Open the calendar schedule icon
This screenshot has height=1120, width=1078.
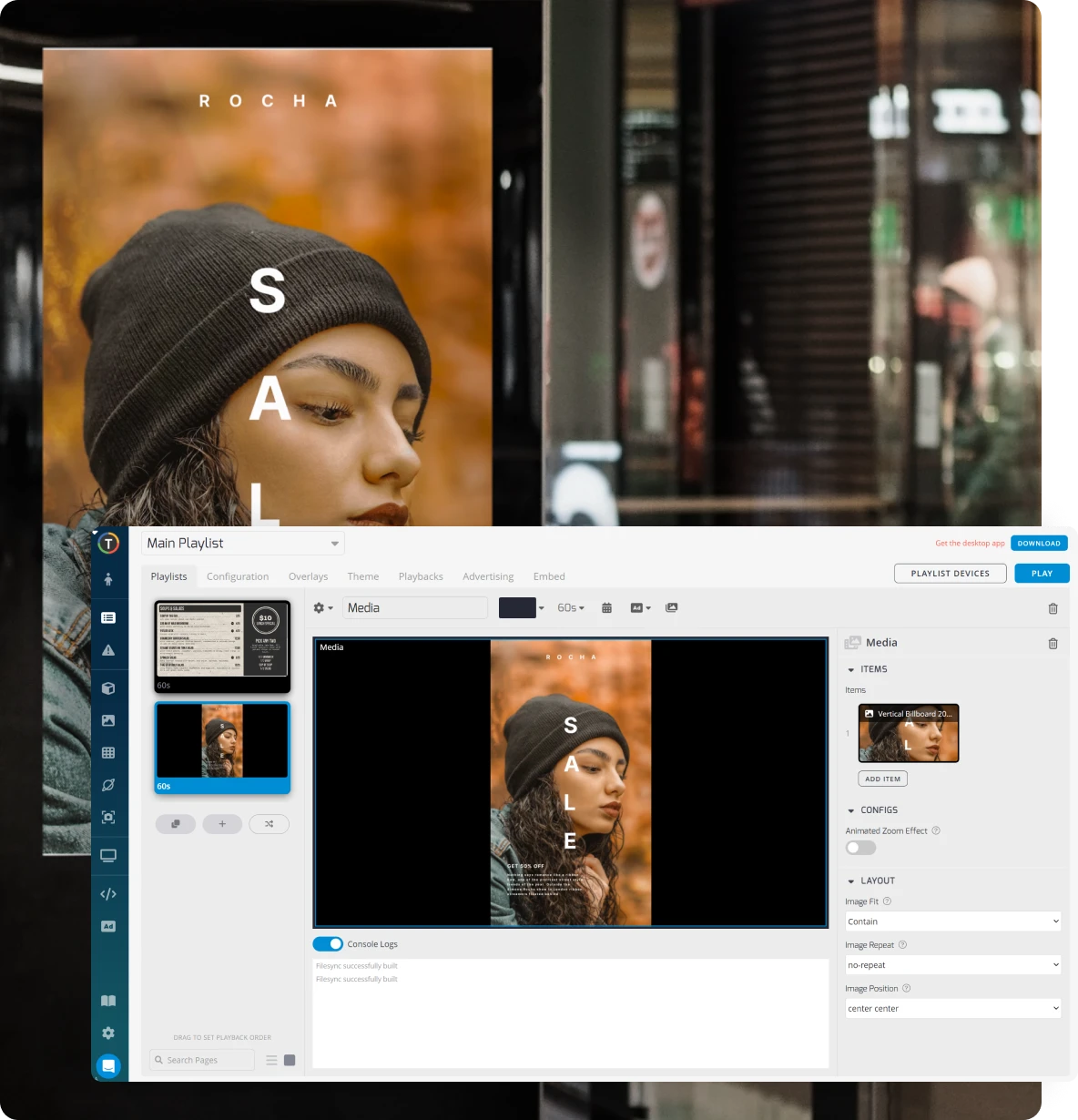click(x=606, y=608)
